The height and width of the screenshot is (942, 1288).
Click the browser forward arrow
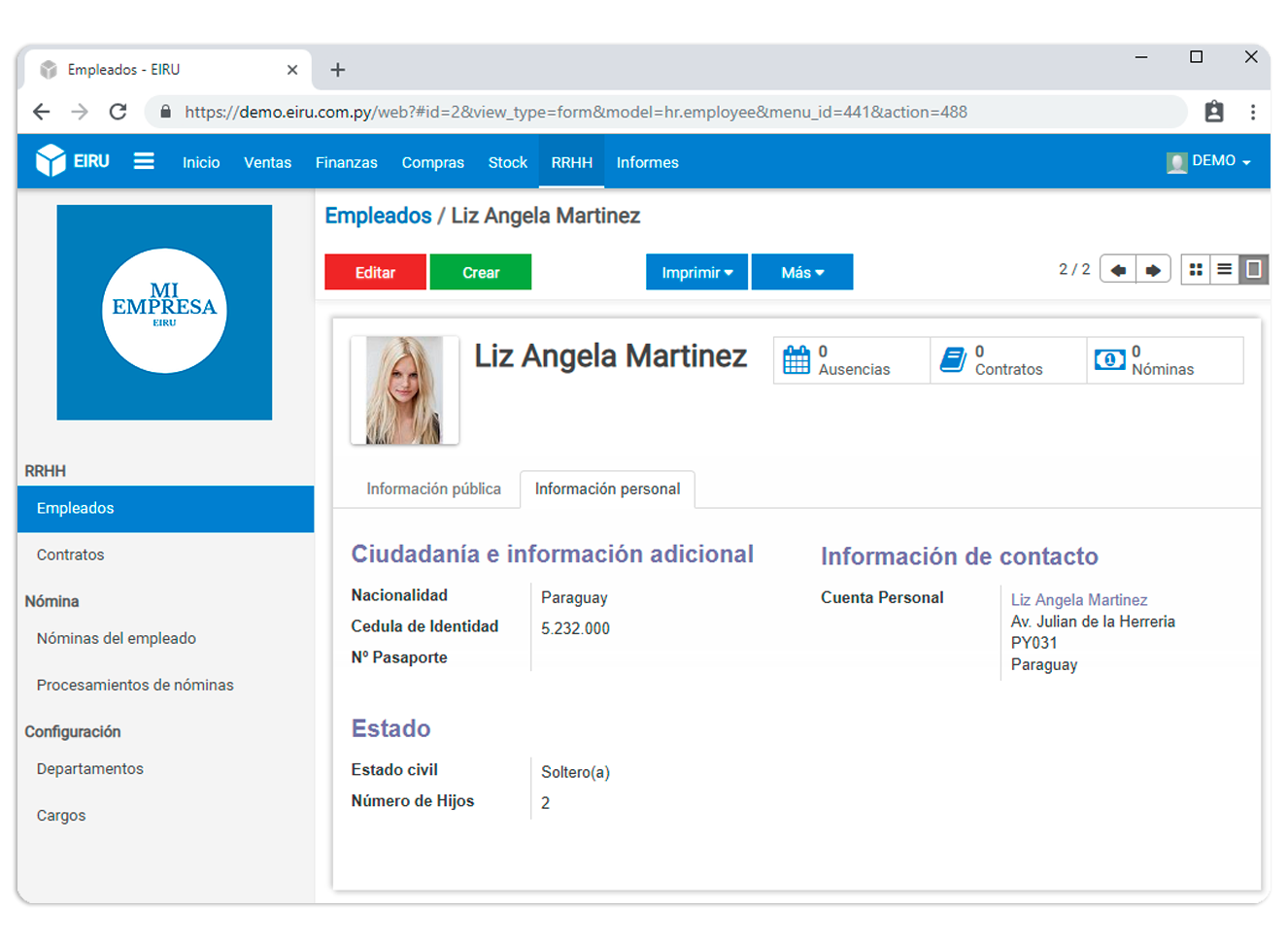point(80,112)
